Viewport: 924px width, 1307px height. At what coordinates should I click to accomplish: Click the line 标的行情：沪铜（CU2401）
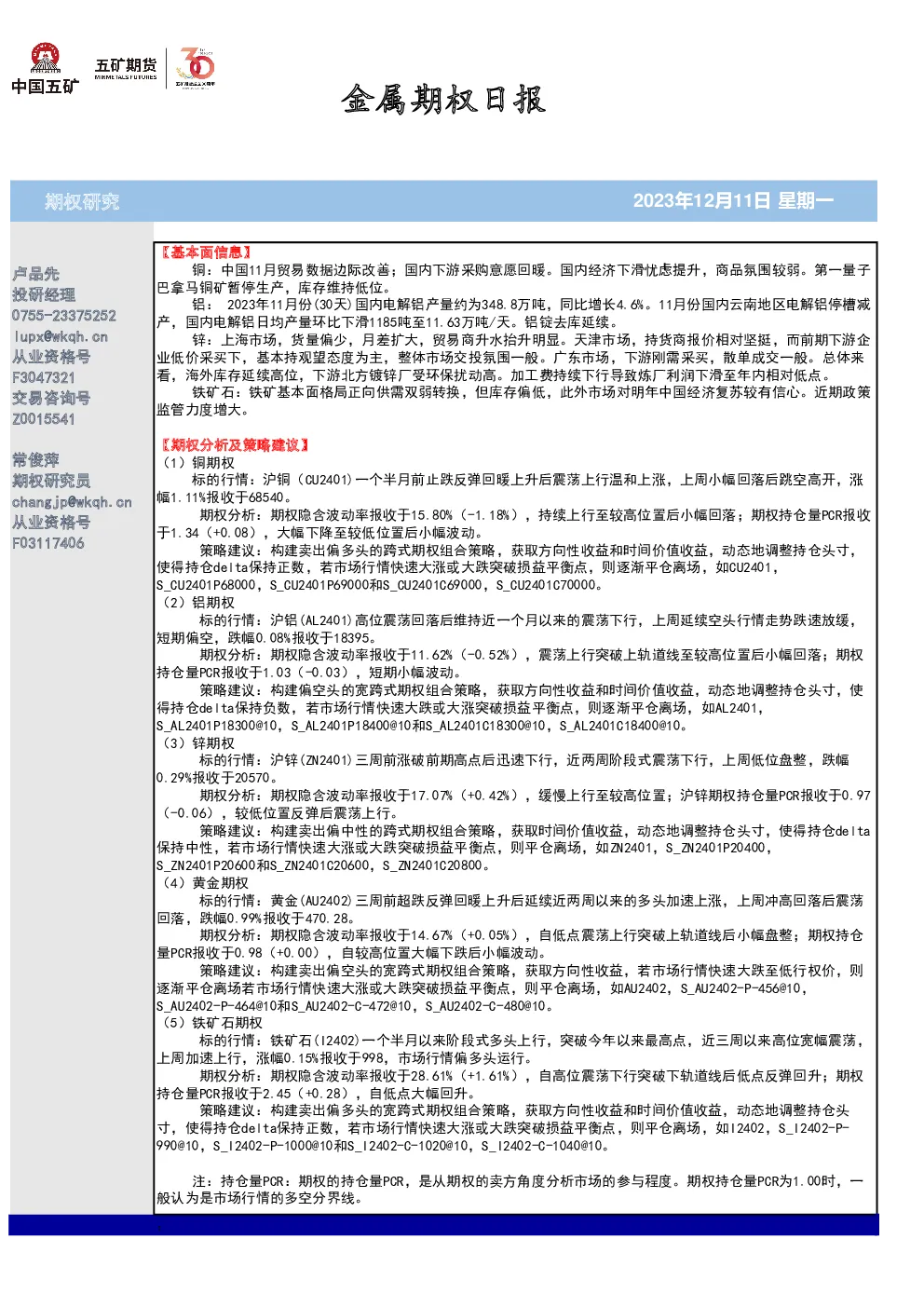coord(510,488)
